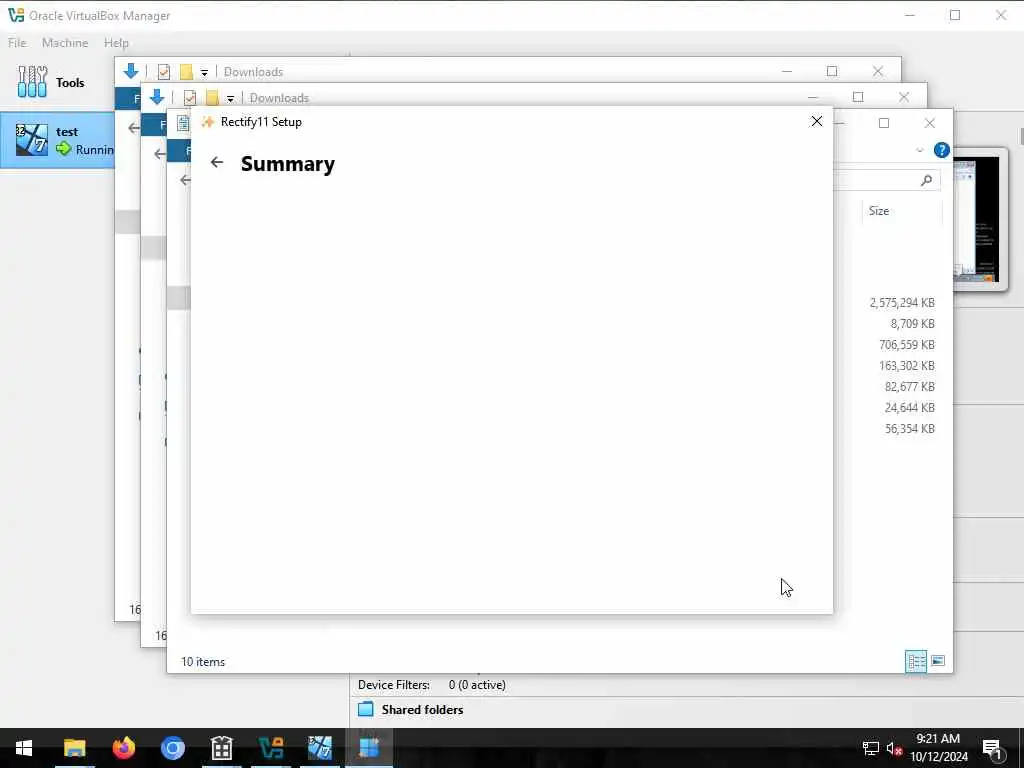The image size is (1024, 768).
Task: Select file row sized 163,302 KB
Action: (x=906, y=366)
